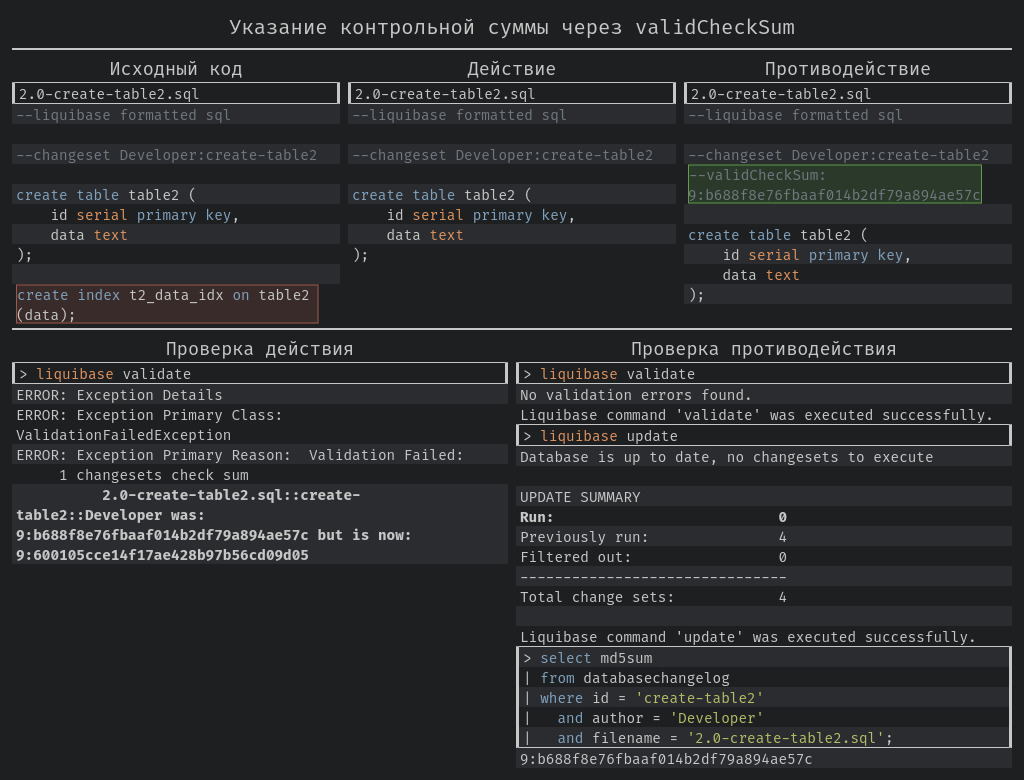Image resolution: width=1024 pixels, height=780 pixels.
Task: Click 'create table table2 (' in the Противодействие column
Action: pyautogui.click(x=778, y=235)
